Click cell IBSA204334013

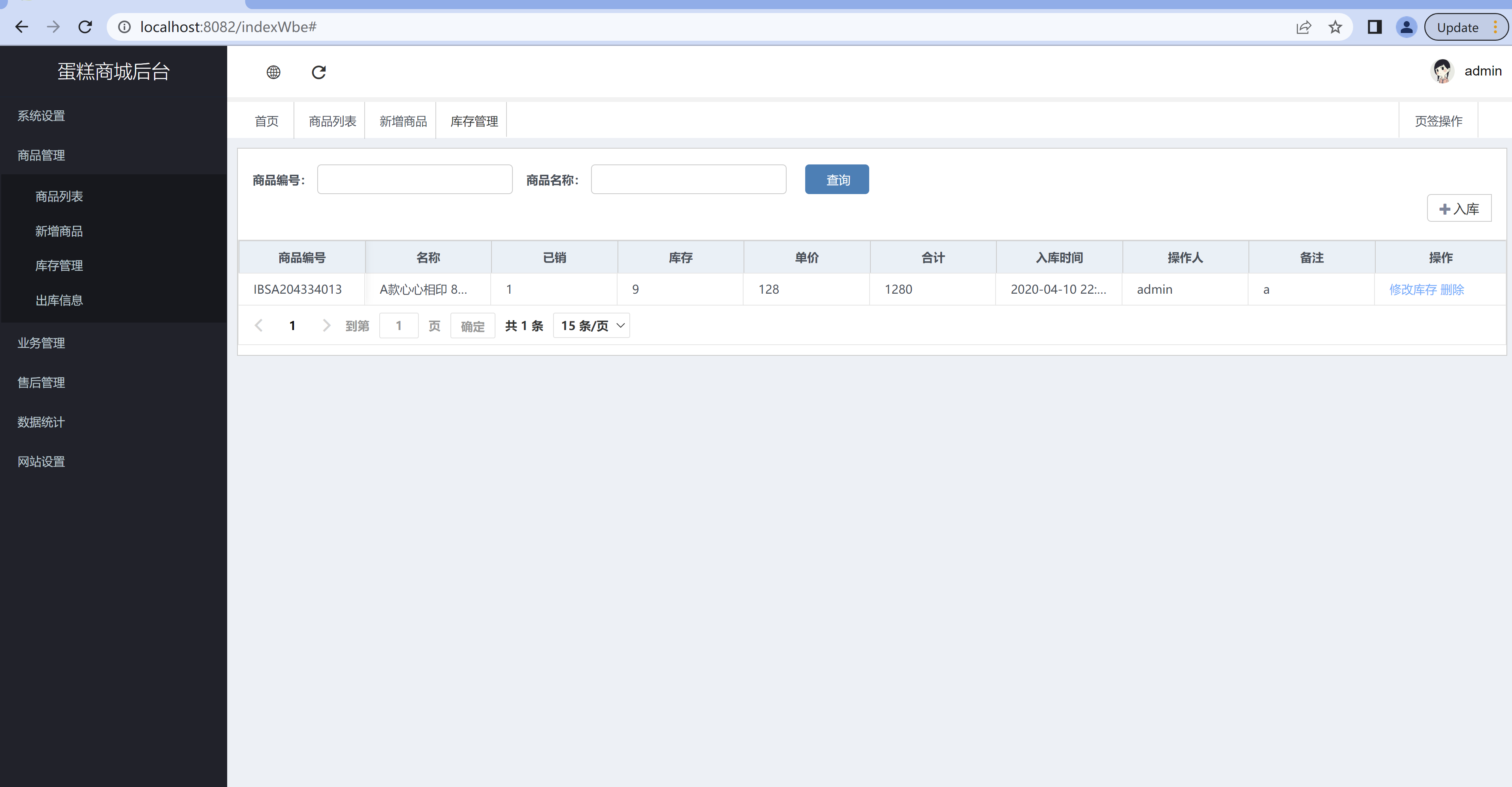(x=302, y=290)
